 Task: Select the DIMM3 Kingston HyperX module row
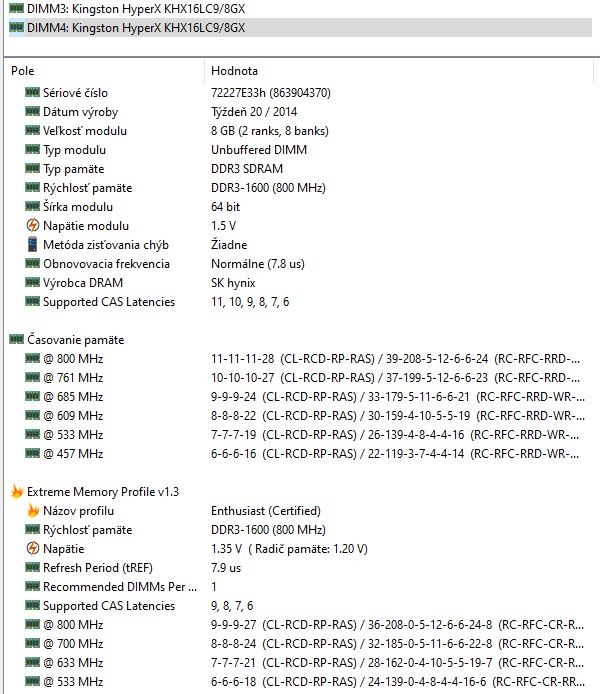300,8
